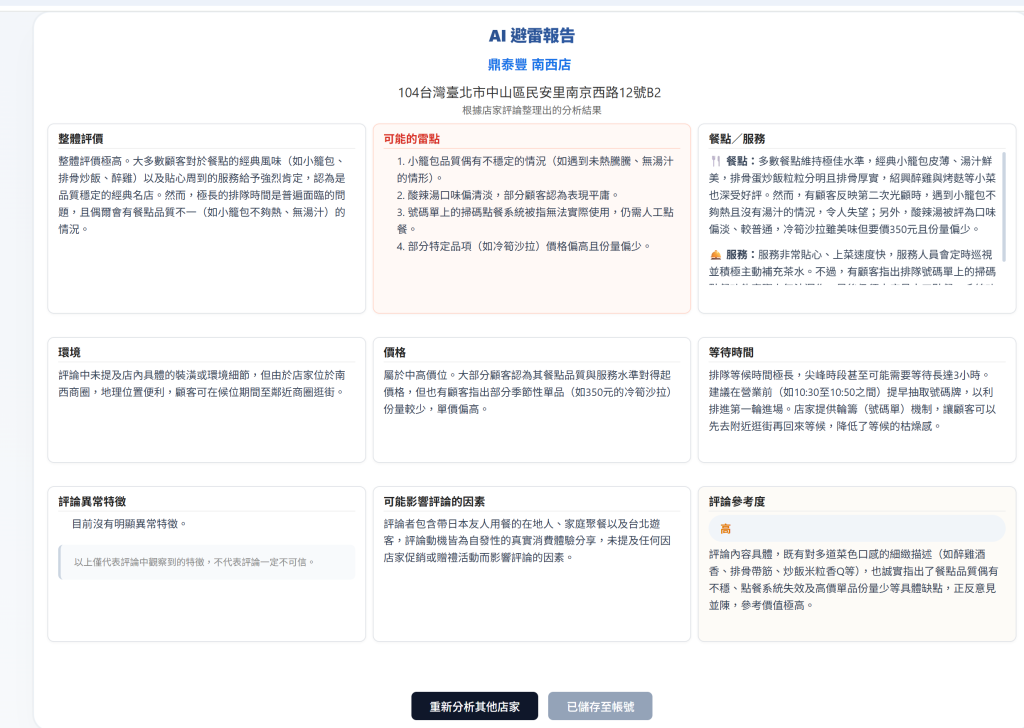Click the 評論參考度 card heading
Screen dimensions: 1024x728
(737, 501)
